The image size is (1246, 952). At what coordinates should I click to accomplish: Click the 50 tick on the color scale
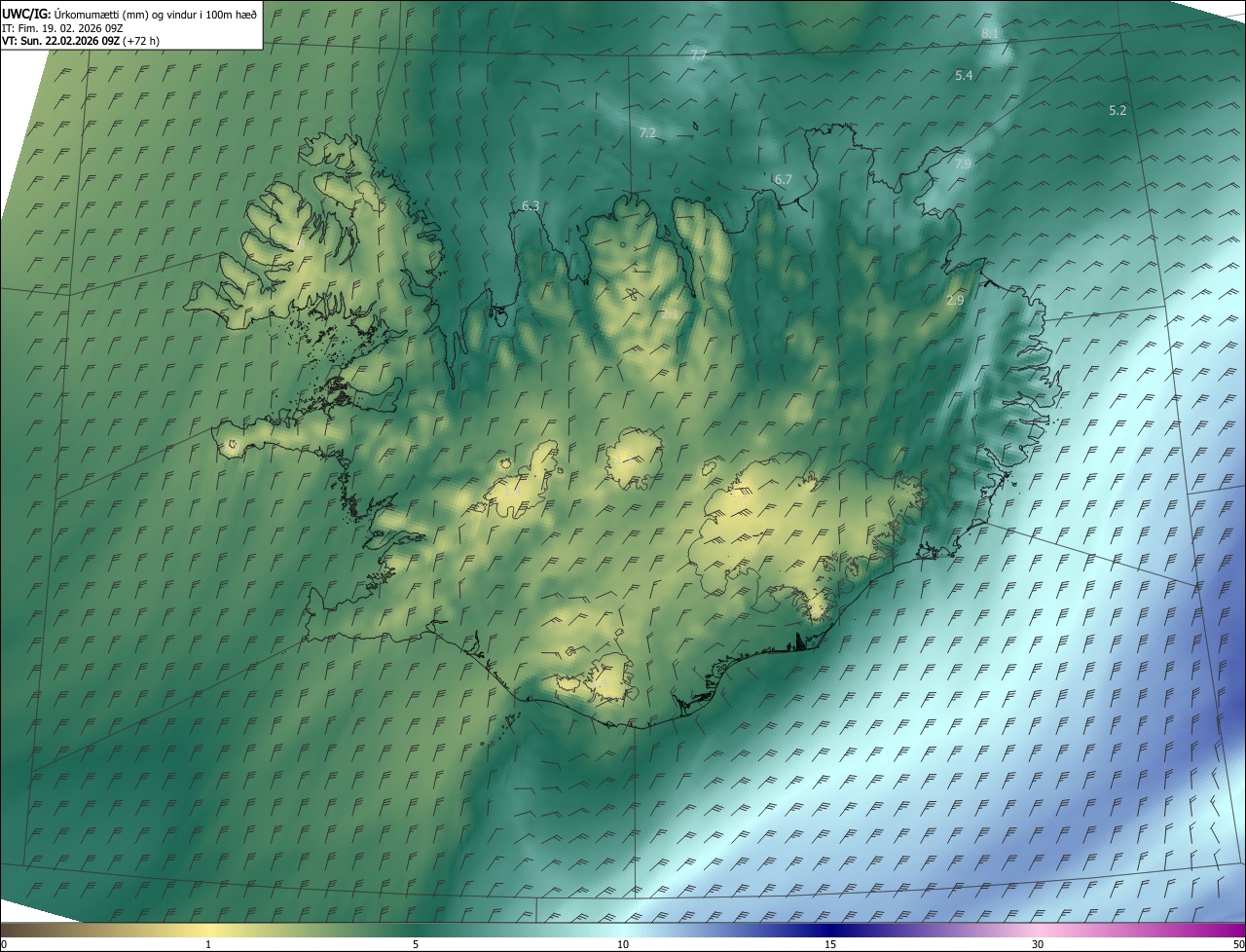(x=1238, y=944)
